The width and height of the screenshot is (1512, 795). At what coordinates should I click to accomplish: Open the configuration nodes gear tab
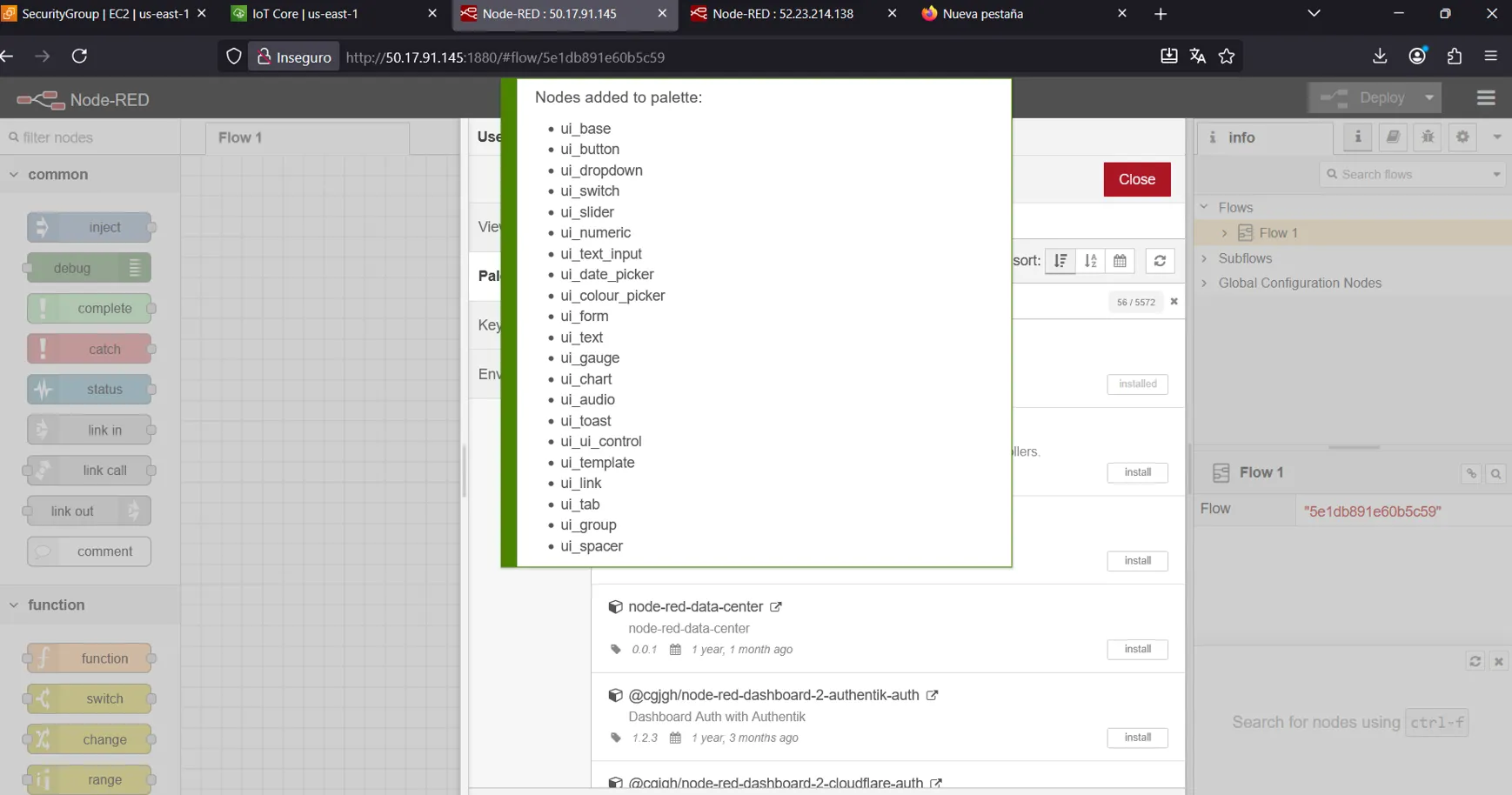tap(1462, 137)
